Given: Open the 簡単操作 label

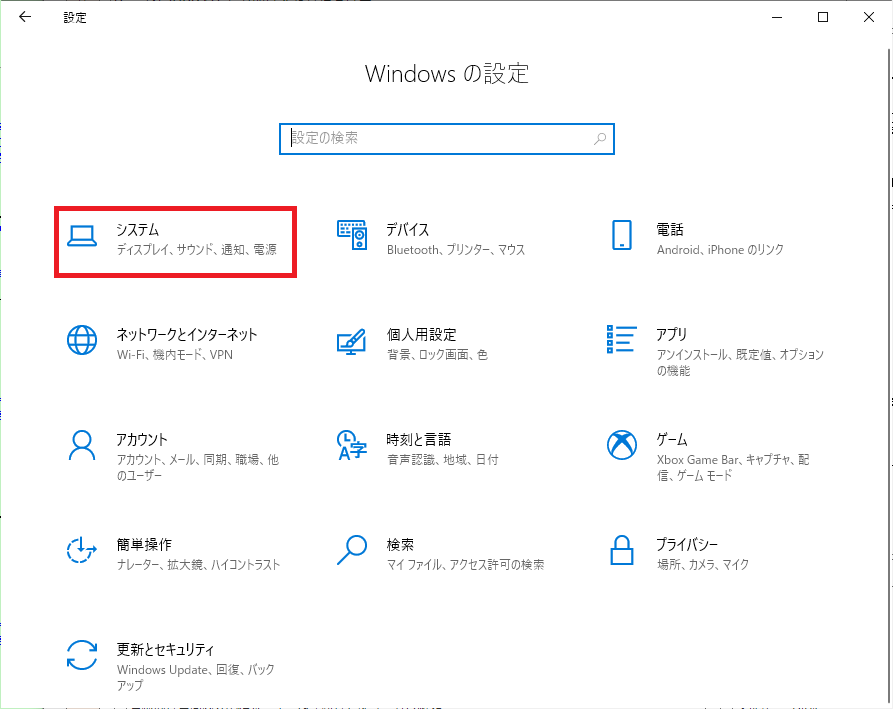Looking at the screenshot, I should pos(144,544).
